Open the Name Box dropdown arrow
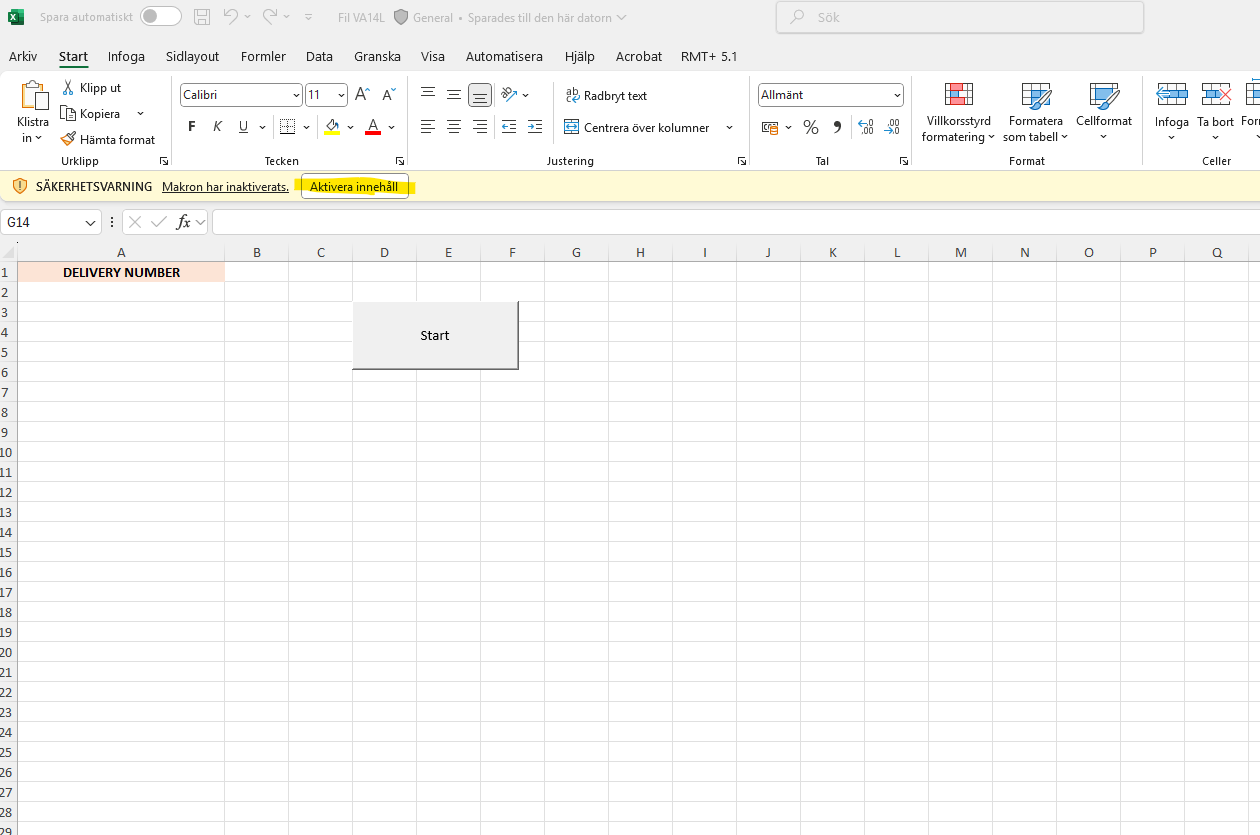 pyautogui.click(x=91, y=222)
